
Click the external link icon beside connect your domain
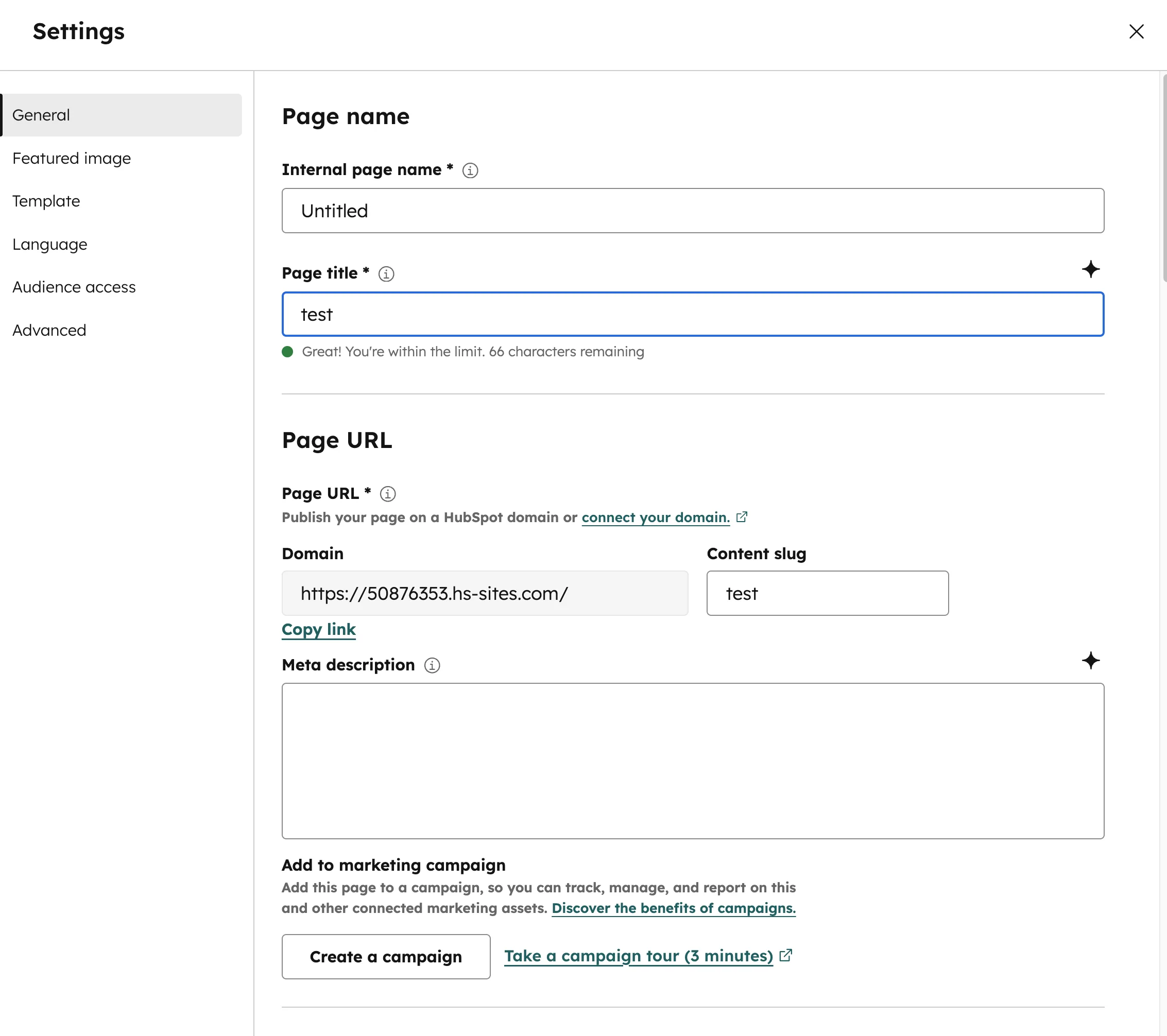coord(742,516)
